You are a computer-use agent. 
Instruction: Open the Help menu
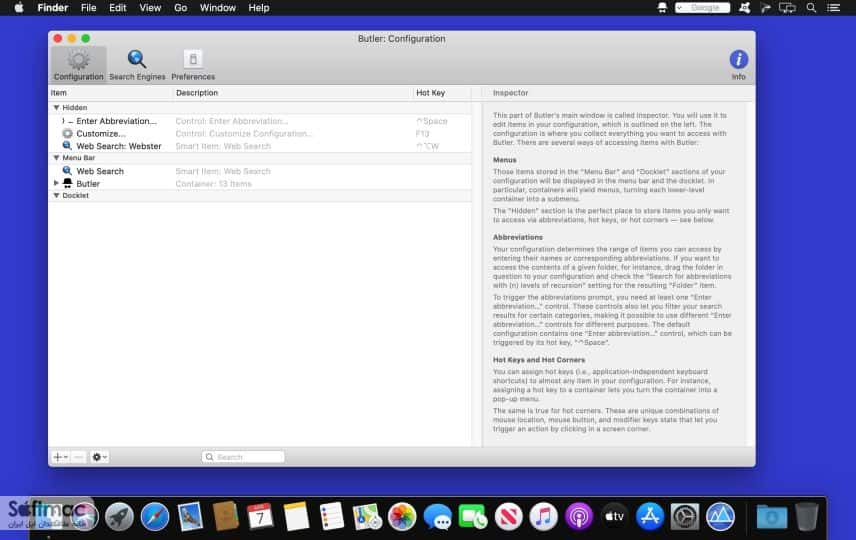pyautogui.click(x=259, y=8)
